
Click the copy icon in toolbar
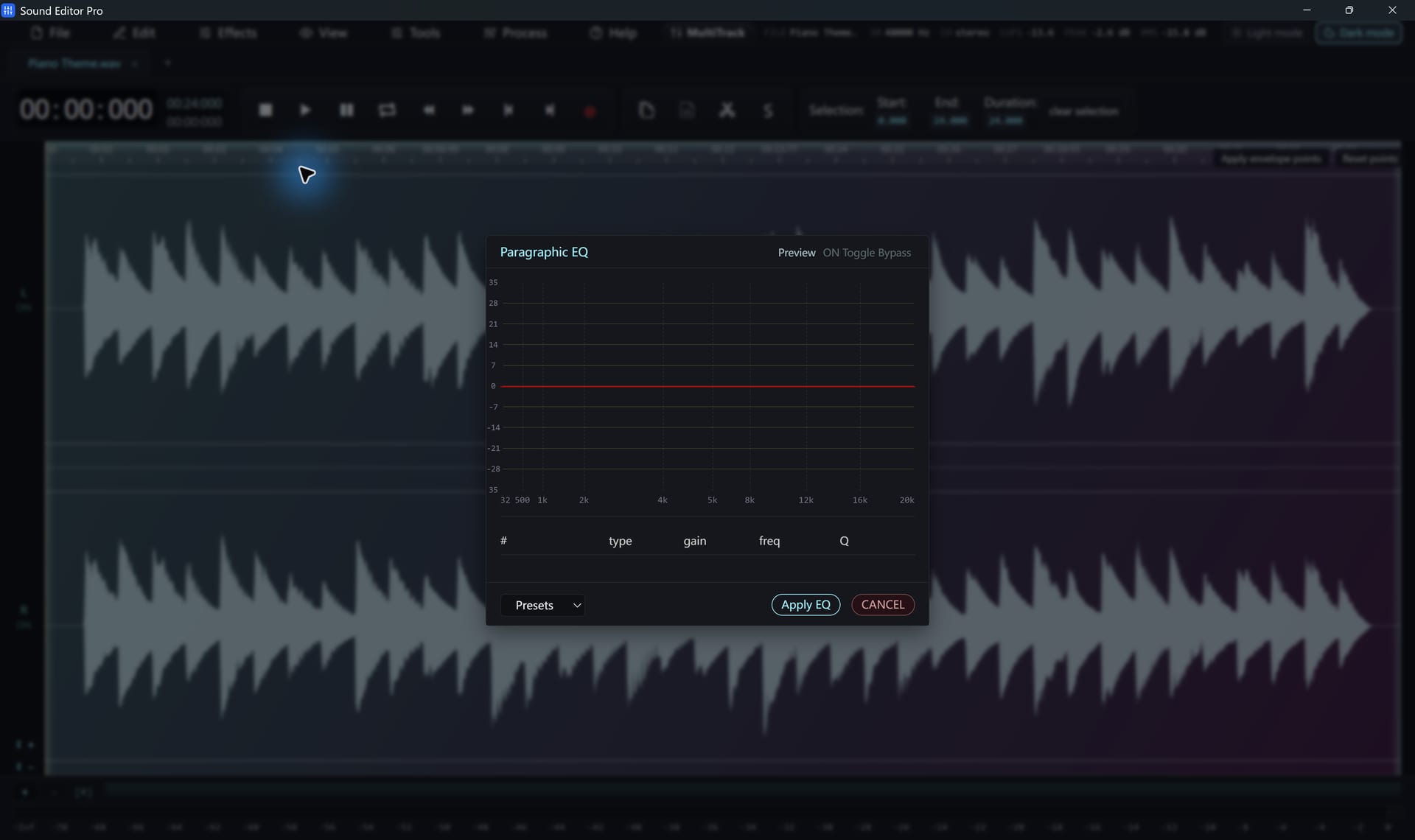coord(646,110)
